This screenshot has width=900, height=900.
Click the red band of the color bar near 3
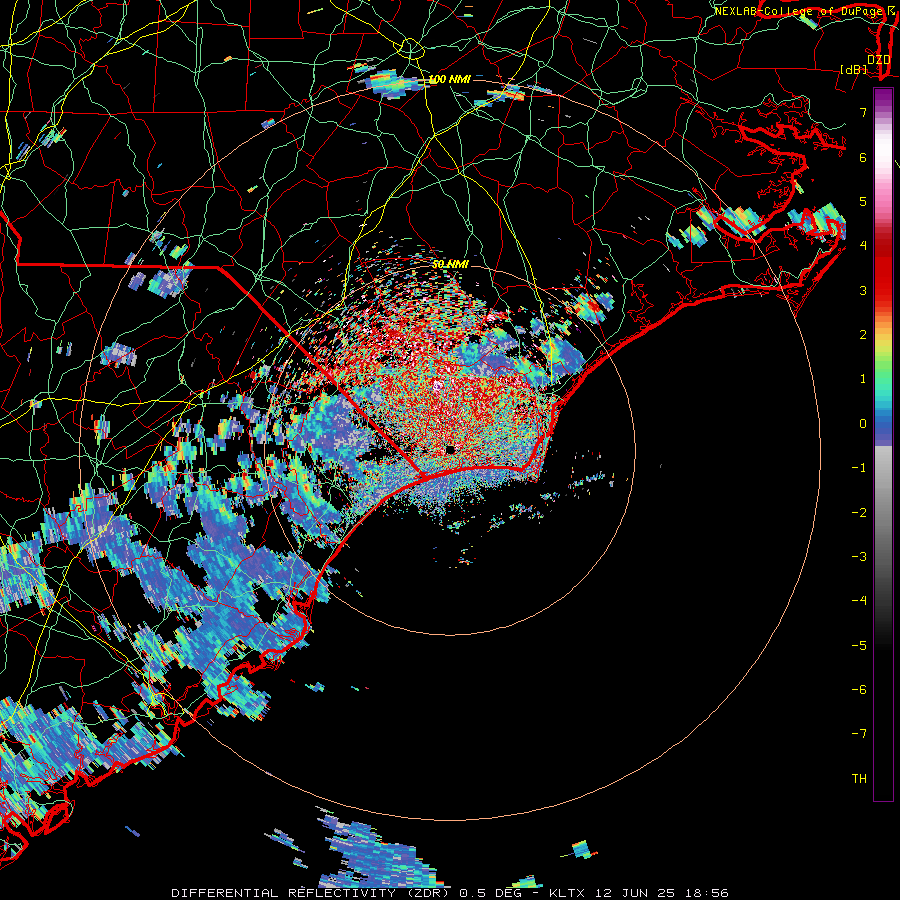point(883,281)
